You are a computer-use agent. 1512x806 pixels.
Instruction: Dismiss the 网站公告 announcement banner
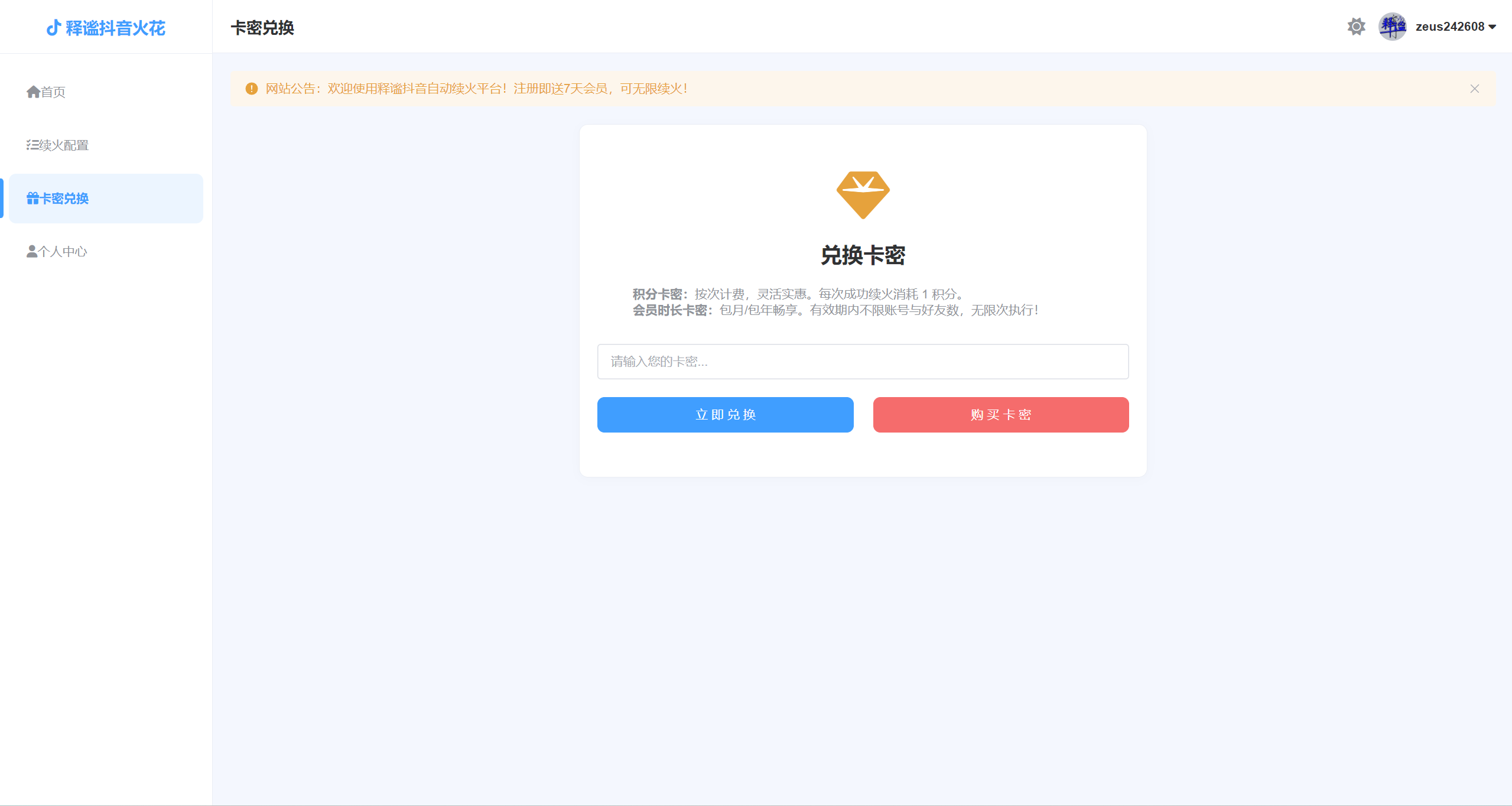(x=1474, y=89)
